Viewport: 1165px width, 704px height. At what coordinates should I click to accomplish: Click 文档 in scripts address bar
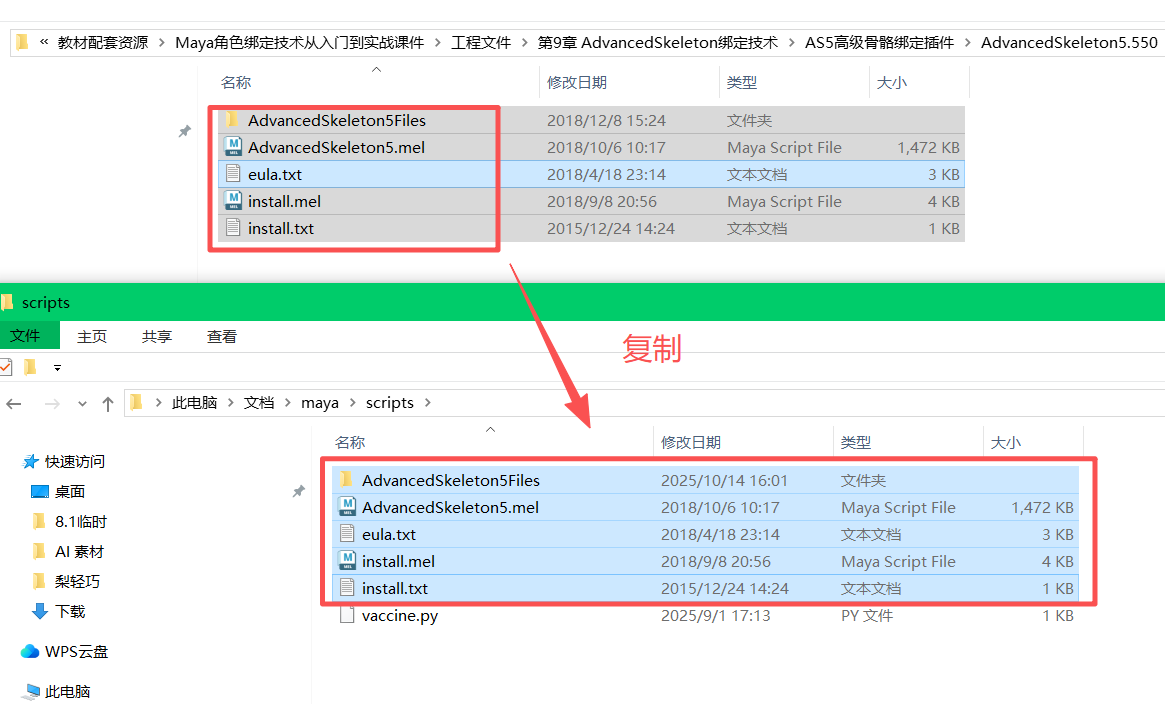[x=259, y=402]
